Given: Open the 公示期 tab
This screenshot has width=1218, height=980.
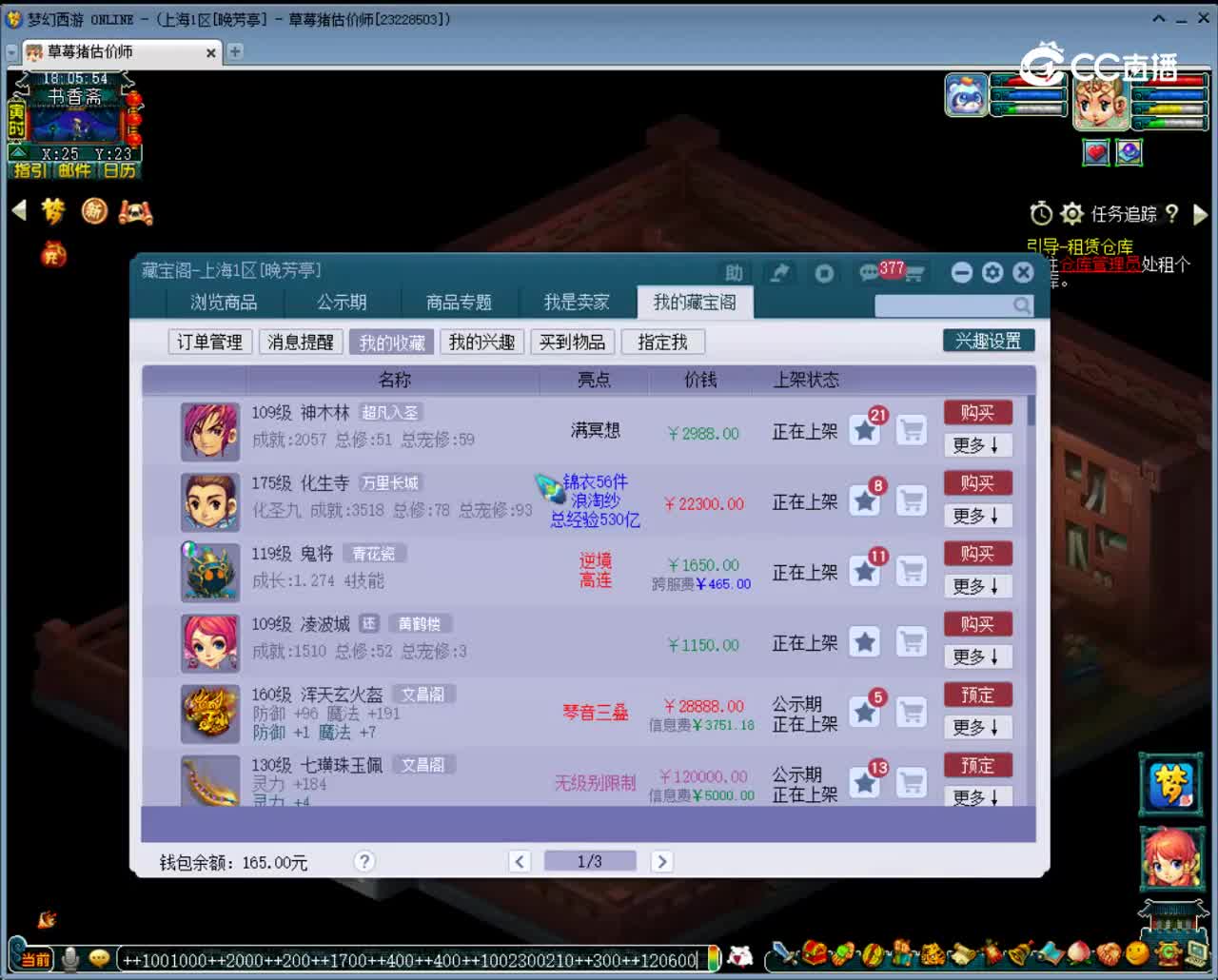Looking at the screenshot, I should [x=342, y=303].
